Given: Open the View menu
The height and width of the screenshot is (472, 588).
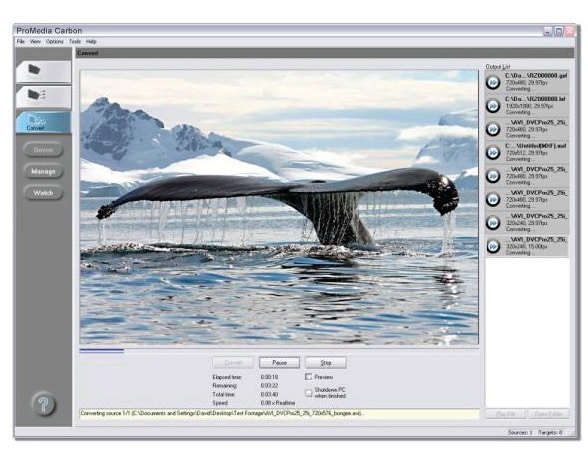Looking at the screenshot, I should 35,42.
